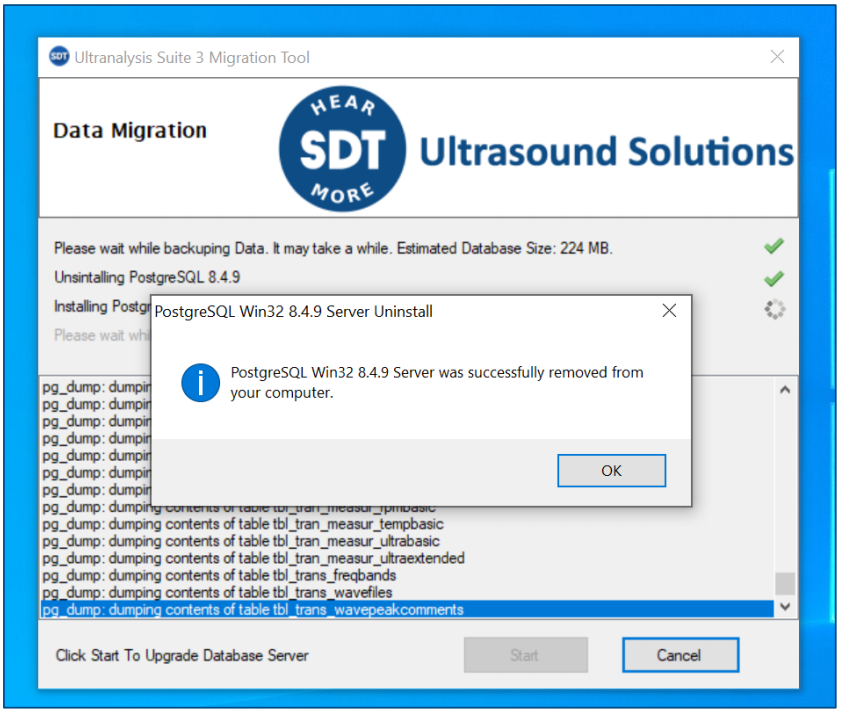Close the Ultranalysis Suite 3 Migration Tool window
Viewport: 843px width, 712px height.
coord(777,57)
